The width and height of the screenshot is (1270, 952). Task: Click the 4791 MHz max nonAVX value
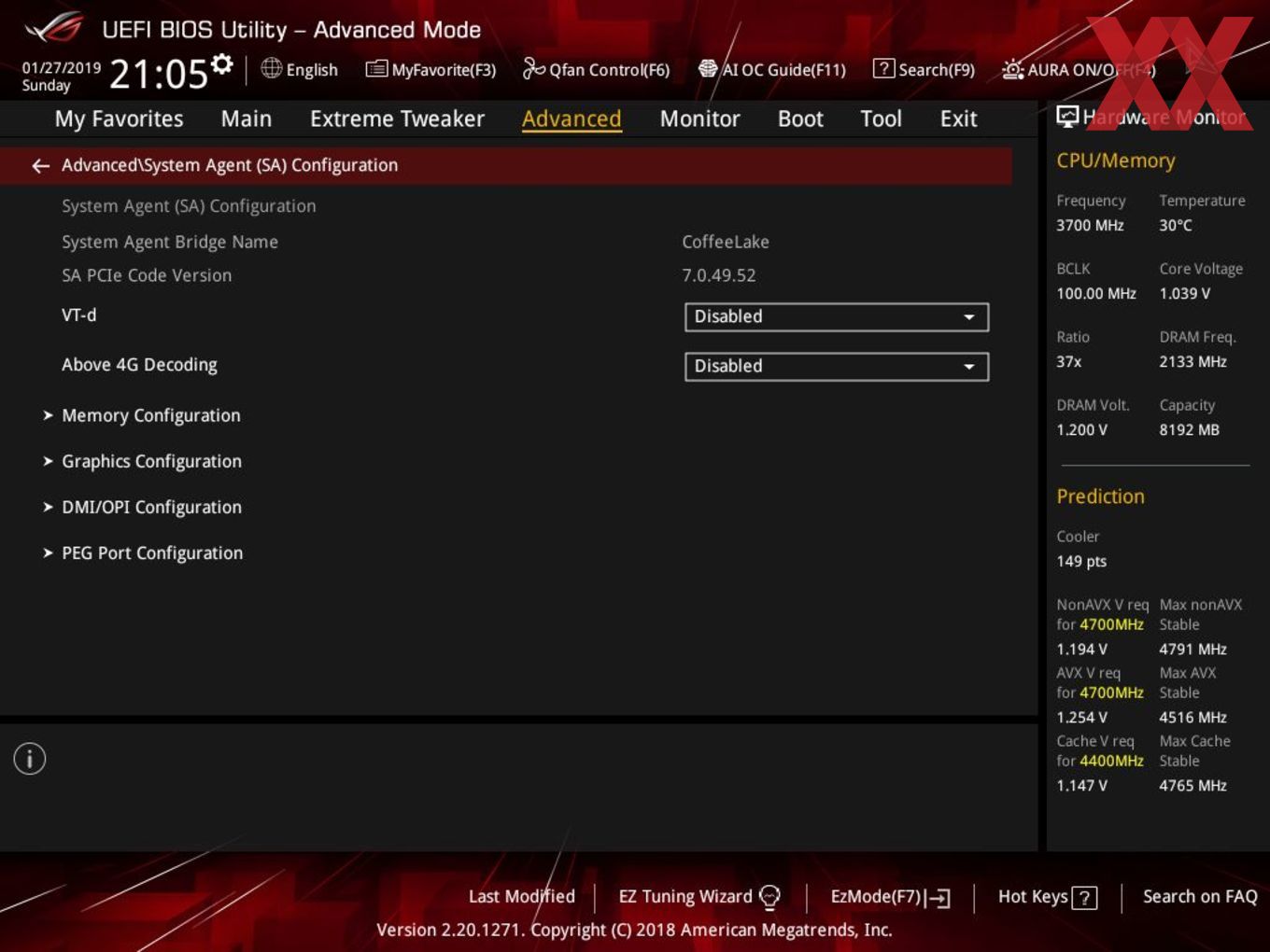pos(1192,649)
